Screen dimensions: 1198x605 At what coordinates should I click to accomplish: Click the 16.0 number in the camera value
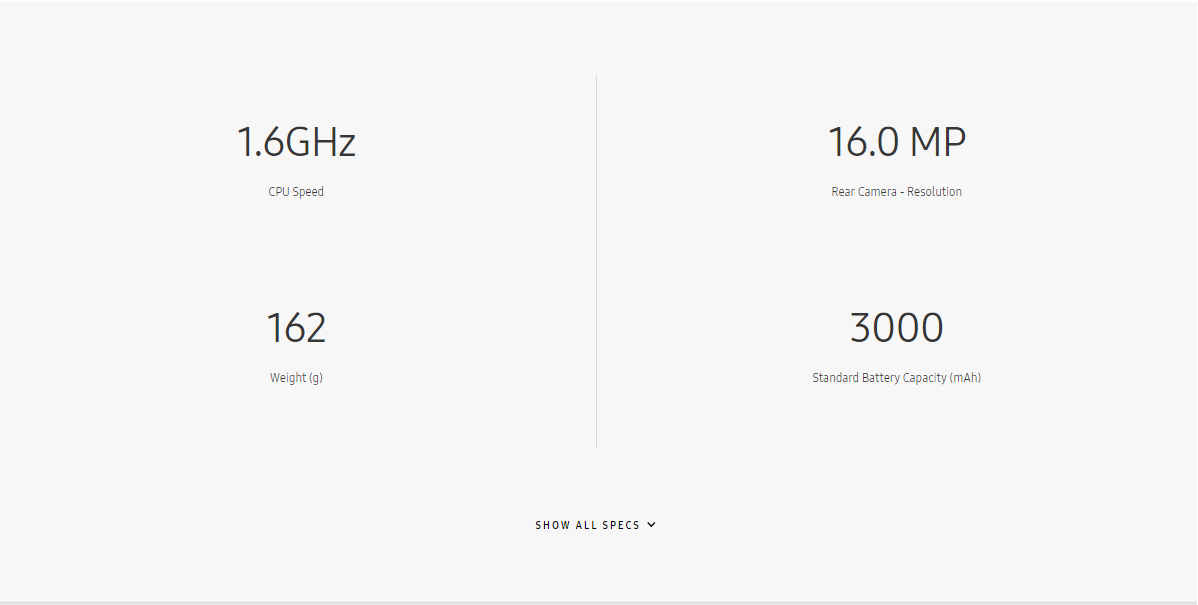pyautogui.click(x=863, y=142)
